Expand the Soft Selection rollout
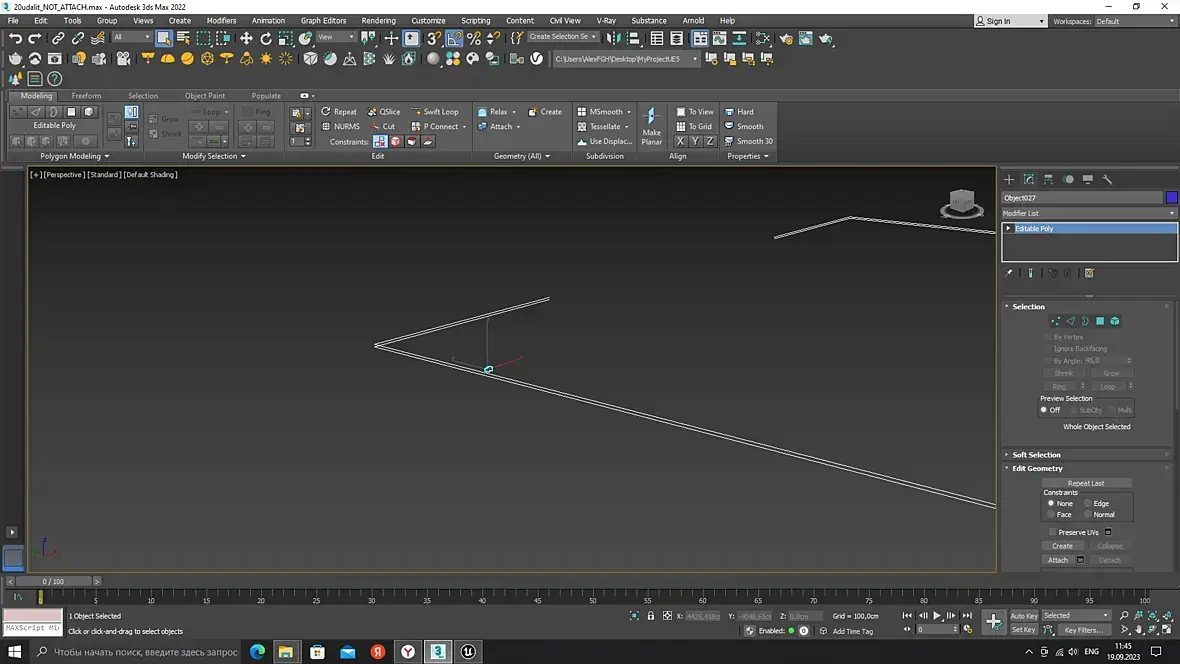The width and height of the screenshot is (1180, 664). pos(1036,455)
